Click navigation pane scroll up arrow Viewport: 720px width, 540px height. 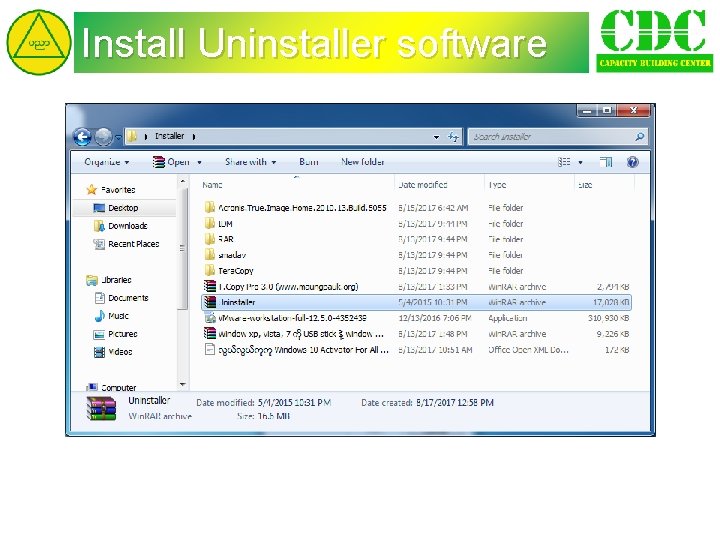(x=183, y=182)
